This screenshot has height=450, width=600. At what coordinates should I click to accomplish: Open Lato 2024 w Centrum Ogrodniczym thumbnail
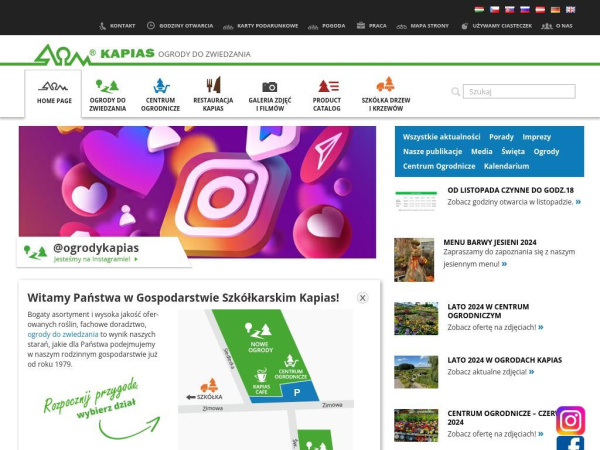pyautogui.click(x=416, y=318)
